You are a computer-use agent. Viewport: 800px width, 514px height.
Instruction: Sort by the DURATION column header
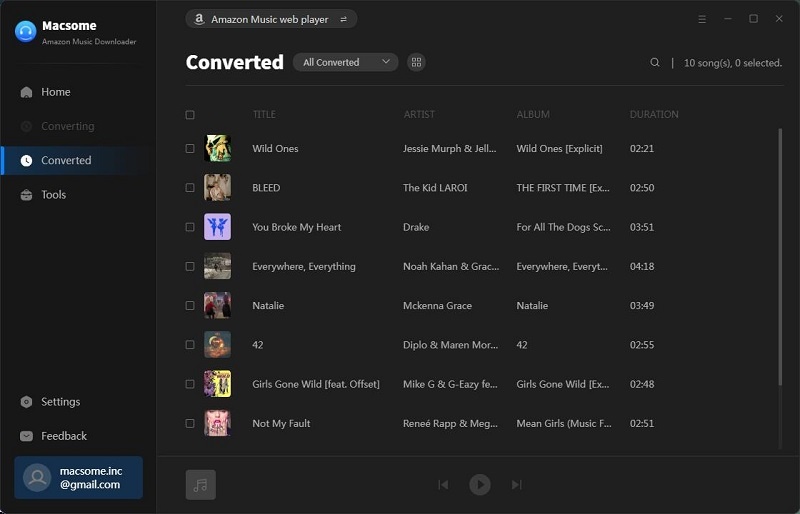654,114
